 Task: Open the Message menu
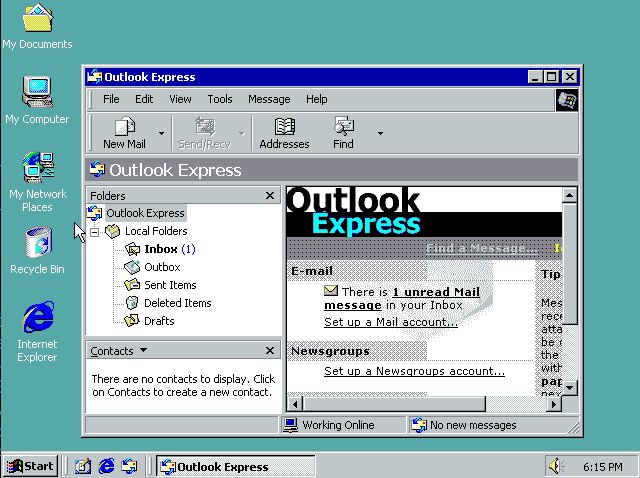[269, 99]
